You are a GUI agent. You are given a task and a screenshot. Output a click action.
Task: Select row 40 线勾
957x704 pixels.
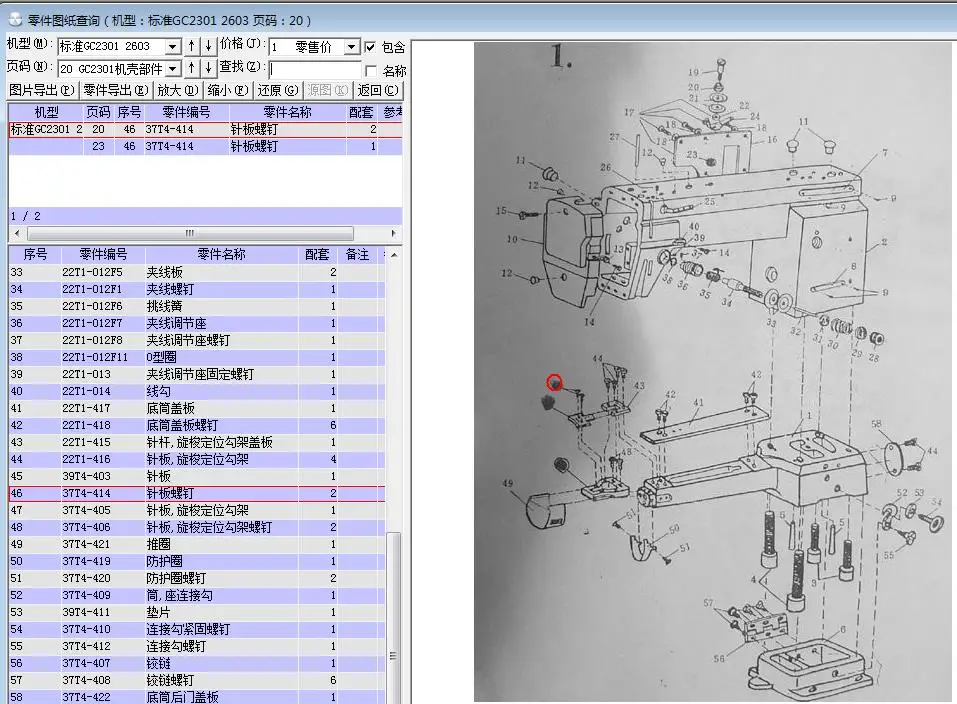coord(197,391)
